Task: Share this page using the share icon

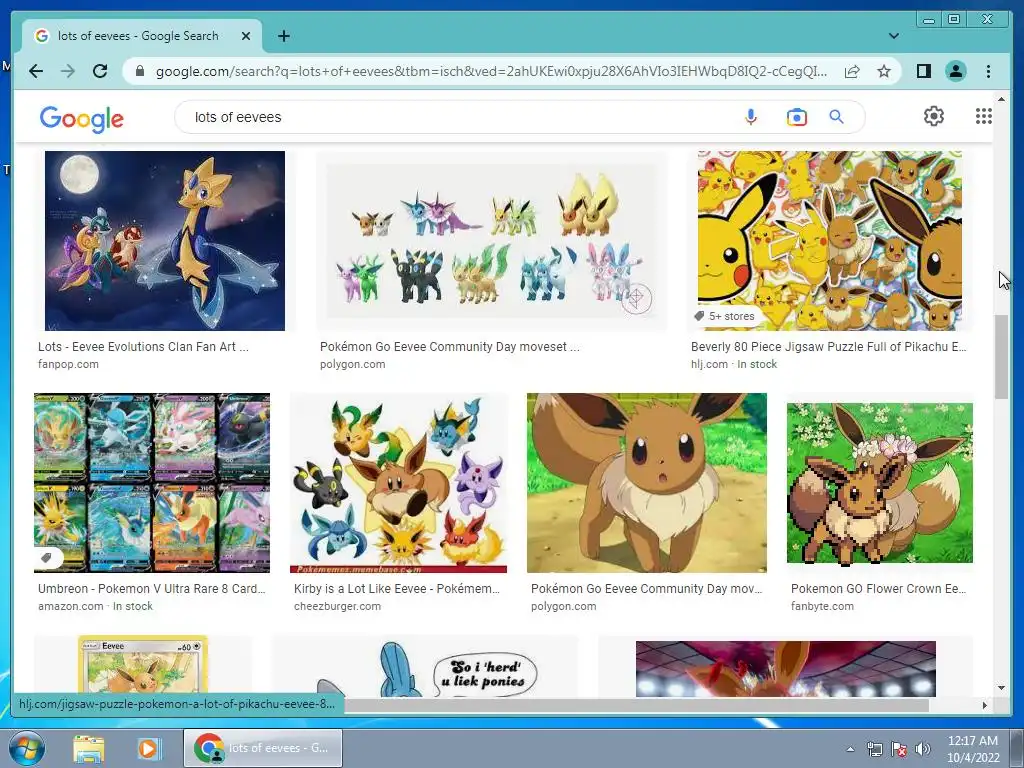Action: coord(852,71)
